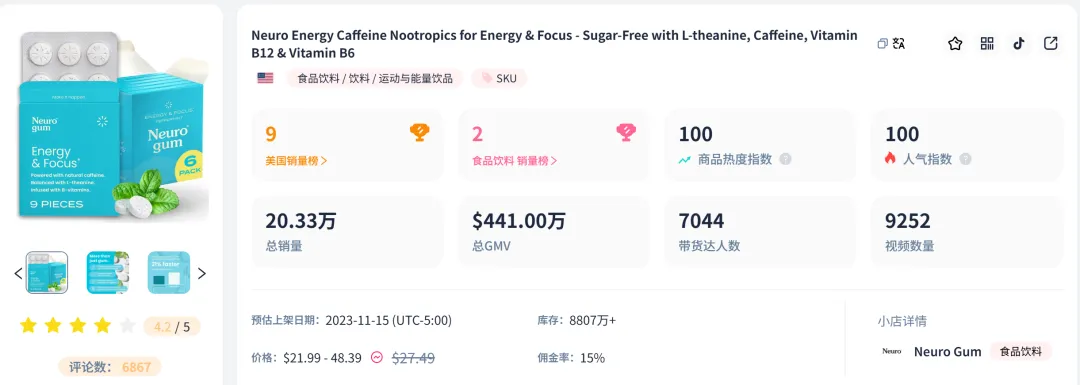Click the 食品饮料 / 饮料 category tag
The width and height of the screenshot is (1080, 385).
(375, 78)
